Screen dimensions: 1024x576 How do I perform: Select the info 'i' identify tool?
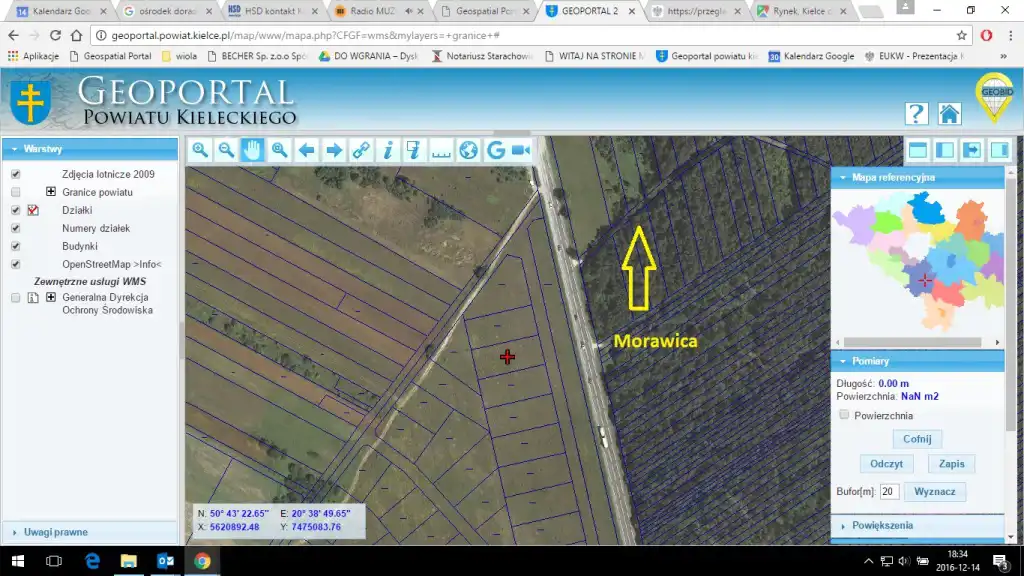tap(388, 150)
